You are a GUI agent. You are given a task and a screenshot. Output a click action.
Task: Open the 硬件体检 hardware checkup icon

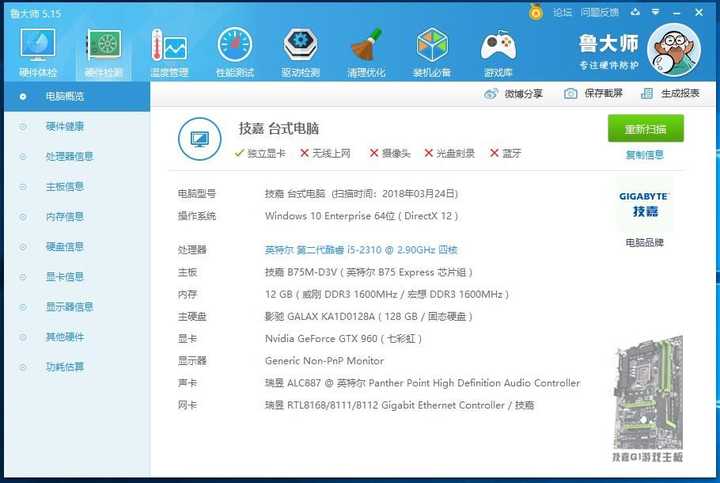tap(38, 52)
